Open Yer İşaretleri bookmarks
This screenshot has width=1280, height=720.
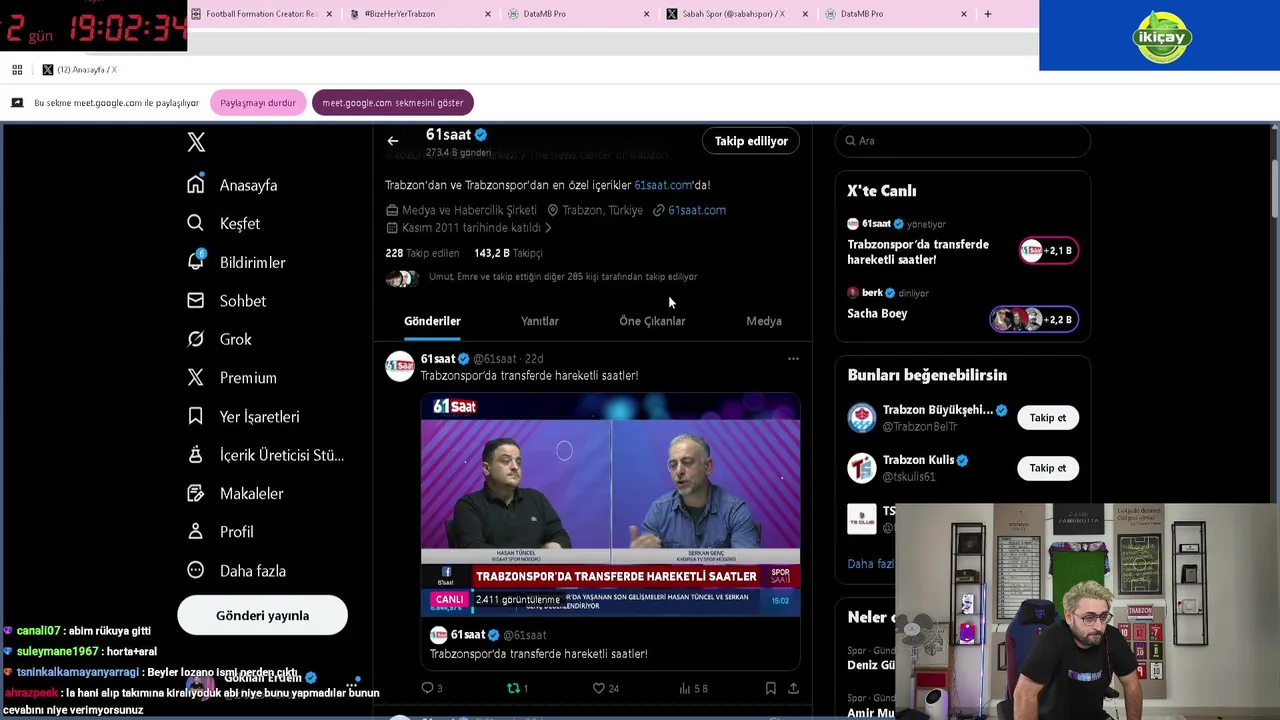(x=243, y=416)
